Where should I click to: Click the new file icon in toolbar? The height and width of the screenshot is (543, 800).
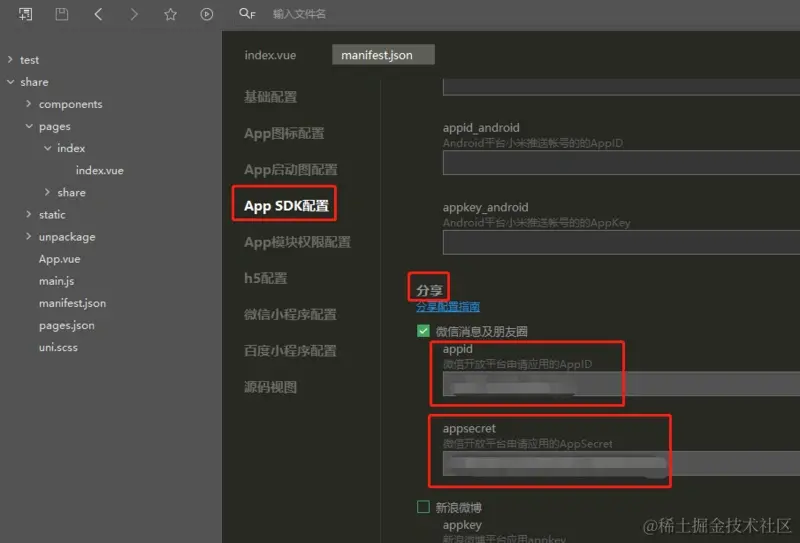[25, 14]
